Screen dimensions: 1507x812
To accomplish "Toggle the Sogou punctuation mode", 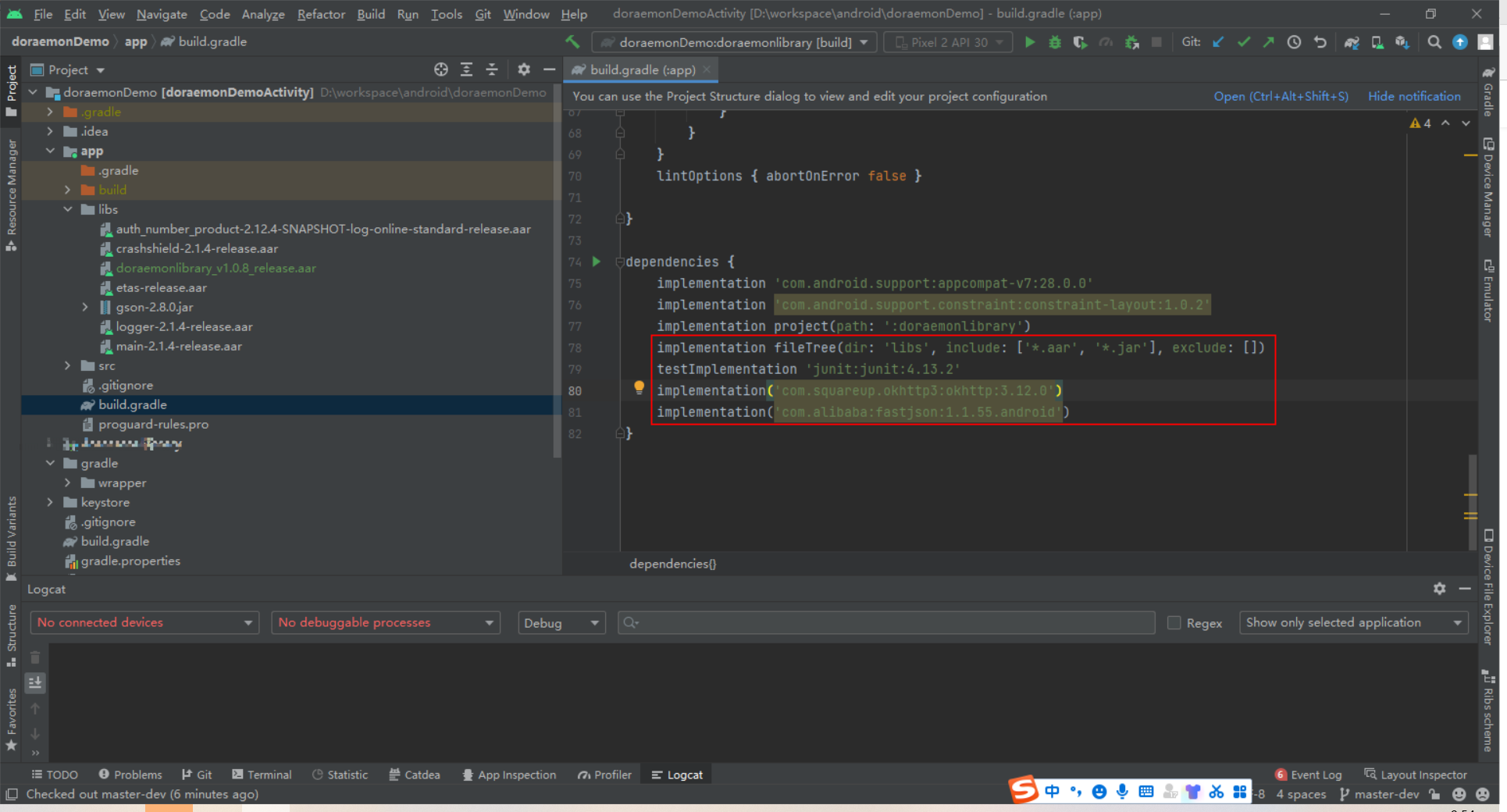I will 1076,792.
